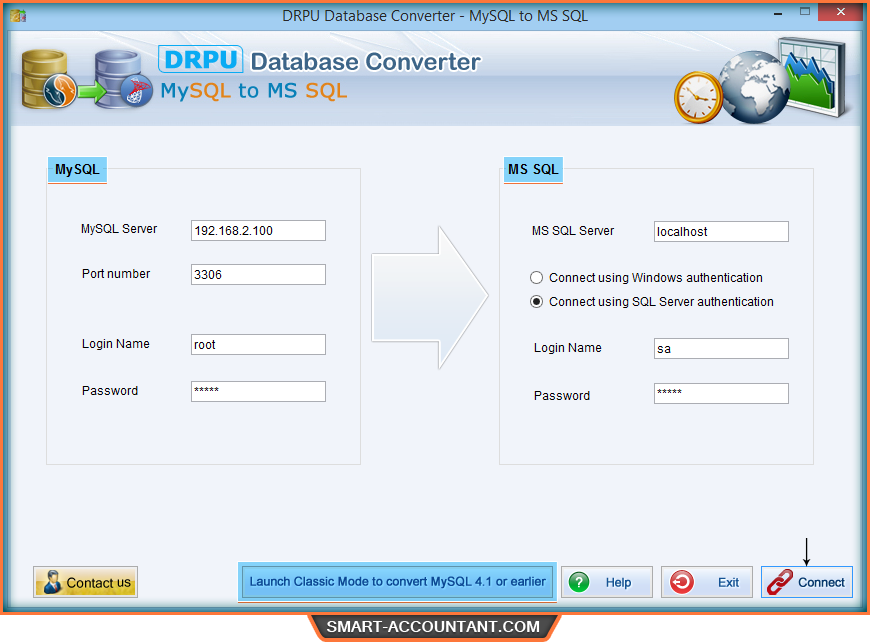The image size is (870, 642).
Task: Click the MySQL Login Name field with root
Action: [258, 344]
